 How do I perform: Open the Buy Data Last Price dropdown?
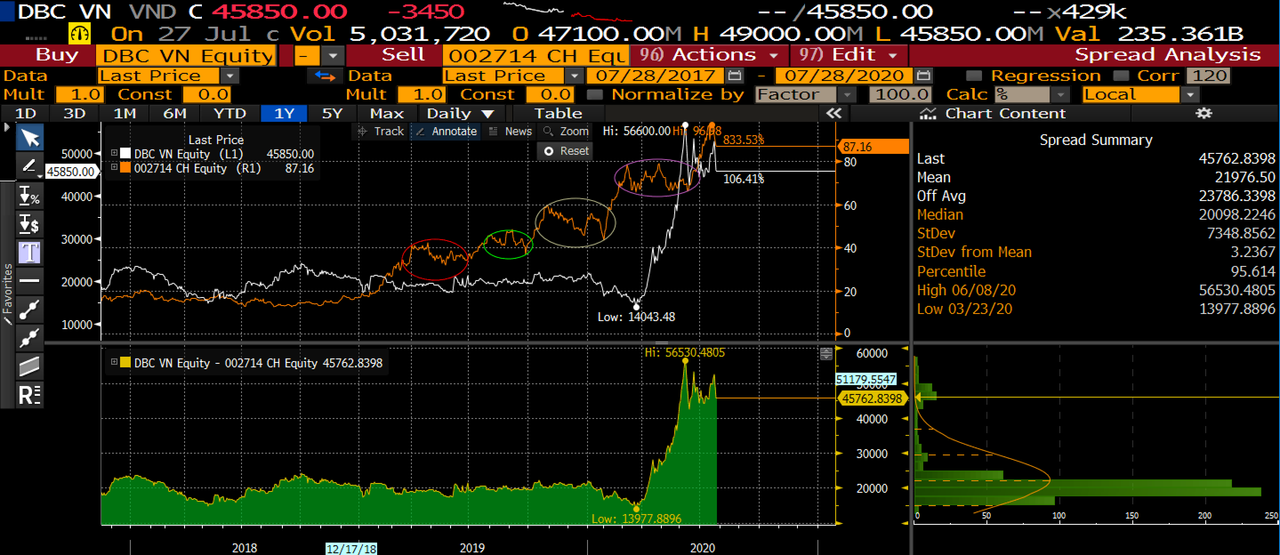pos(231,76)
